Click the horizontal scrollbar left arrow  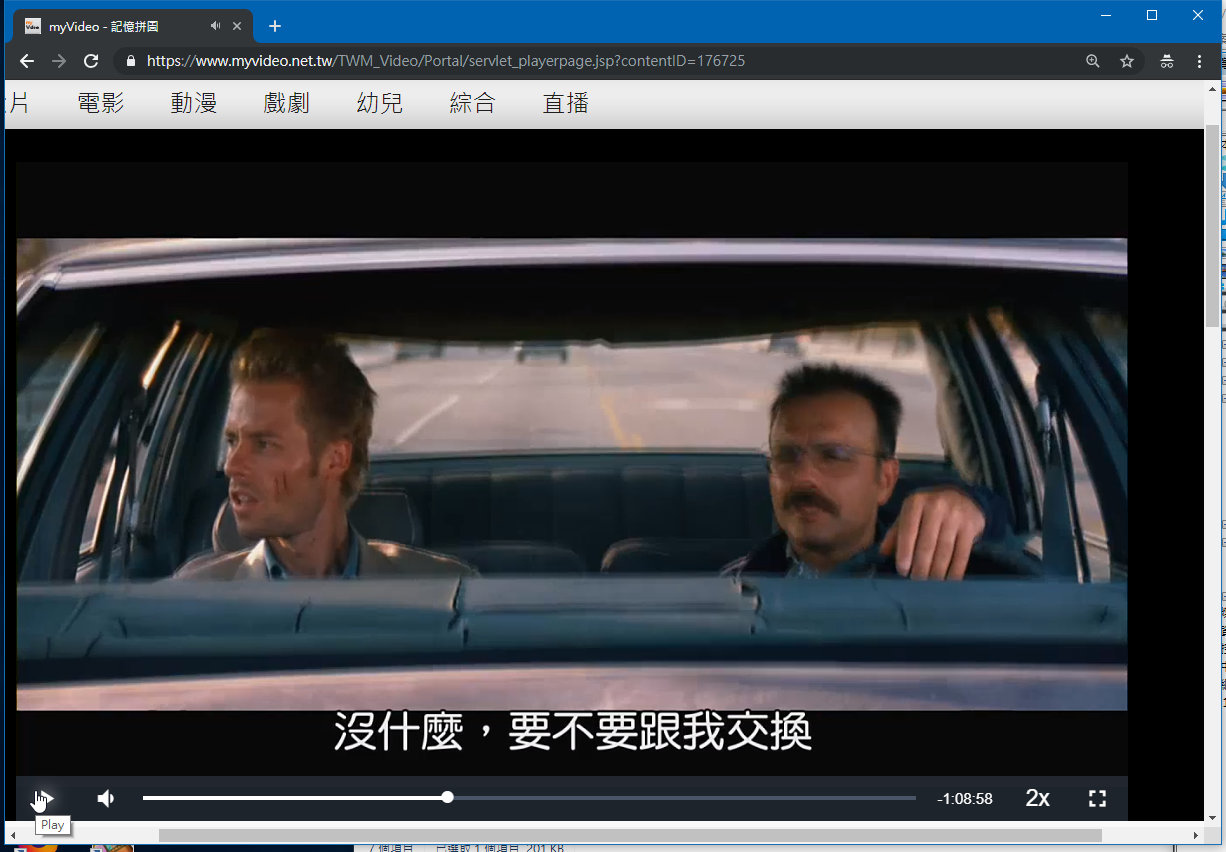coord(12,835)
